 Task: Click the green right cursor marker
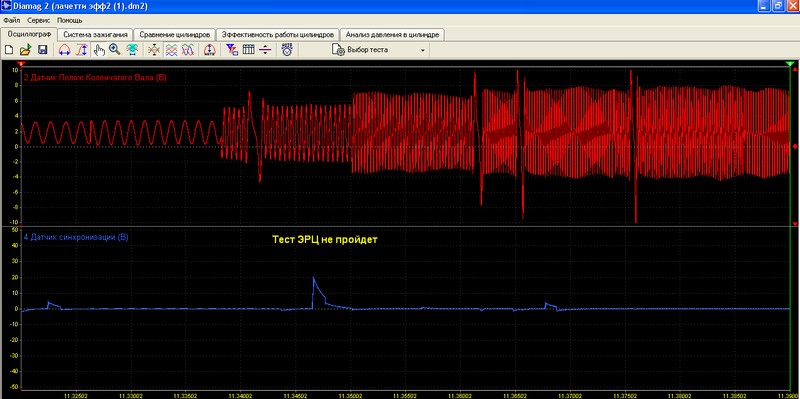coord(790,63)
